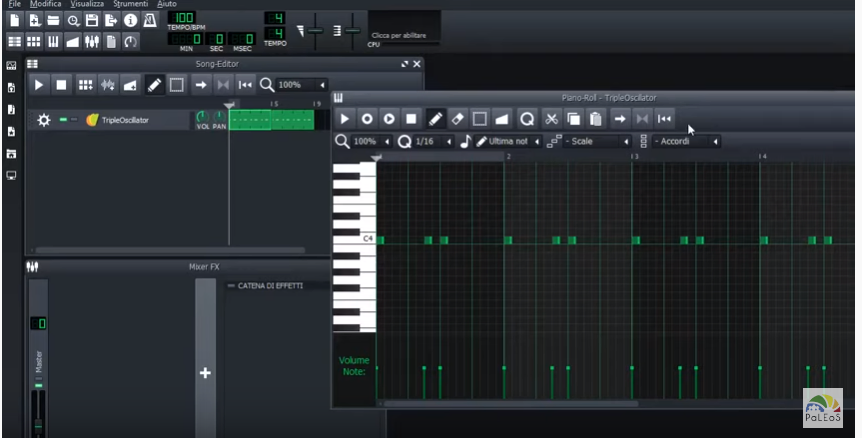Toggle the TripleOscillator track mute LED
Screen dimensions: 862x438
tap(63, 120)
